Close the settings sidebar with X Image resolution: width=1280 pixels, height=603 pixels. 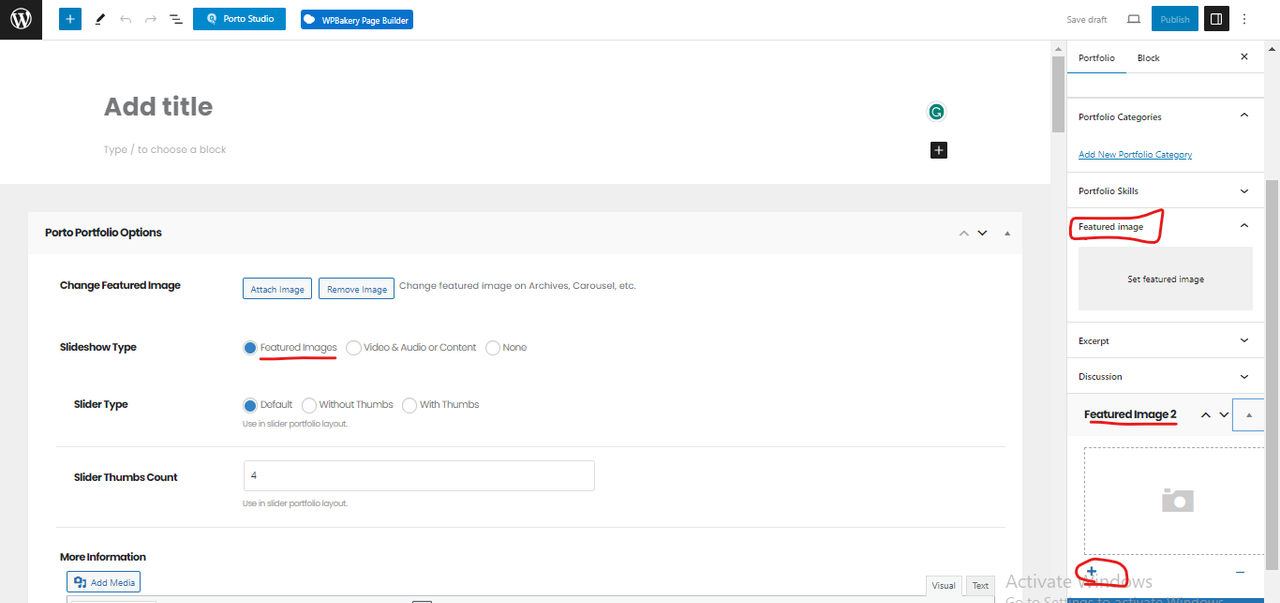1244,57
